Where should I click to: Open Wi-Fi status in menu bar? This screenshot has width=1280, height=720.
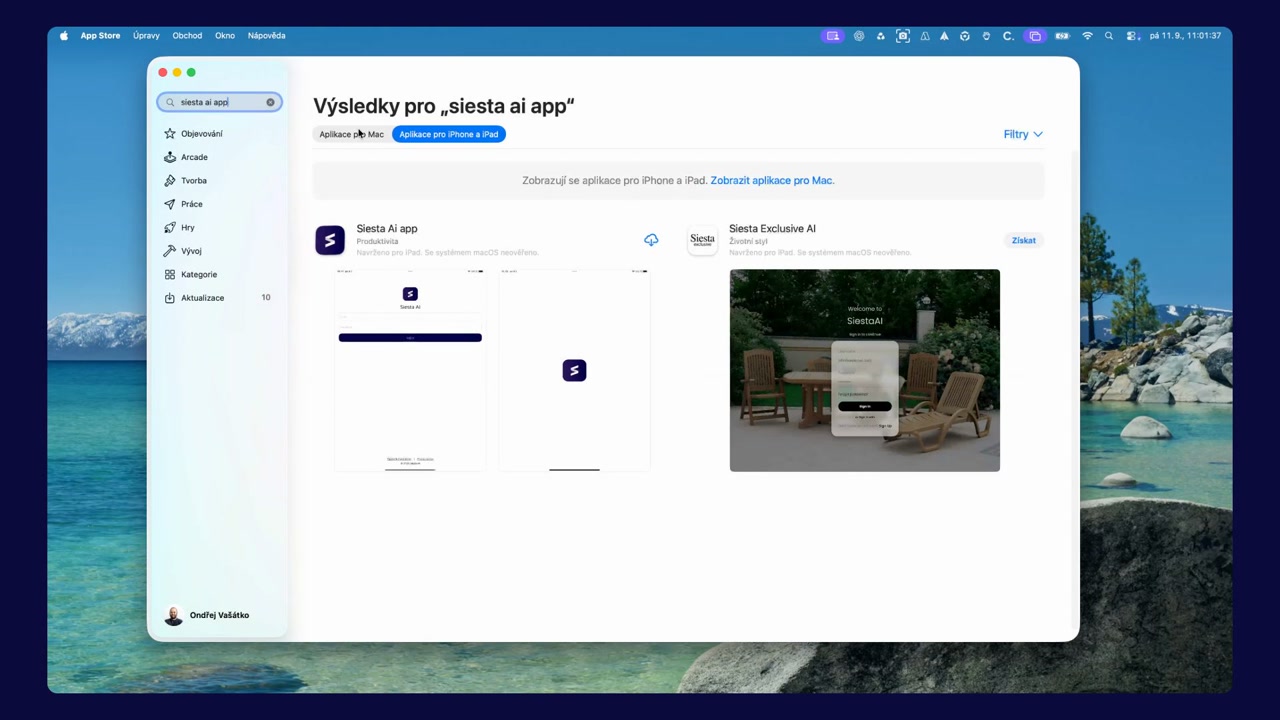1087,36
